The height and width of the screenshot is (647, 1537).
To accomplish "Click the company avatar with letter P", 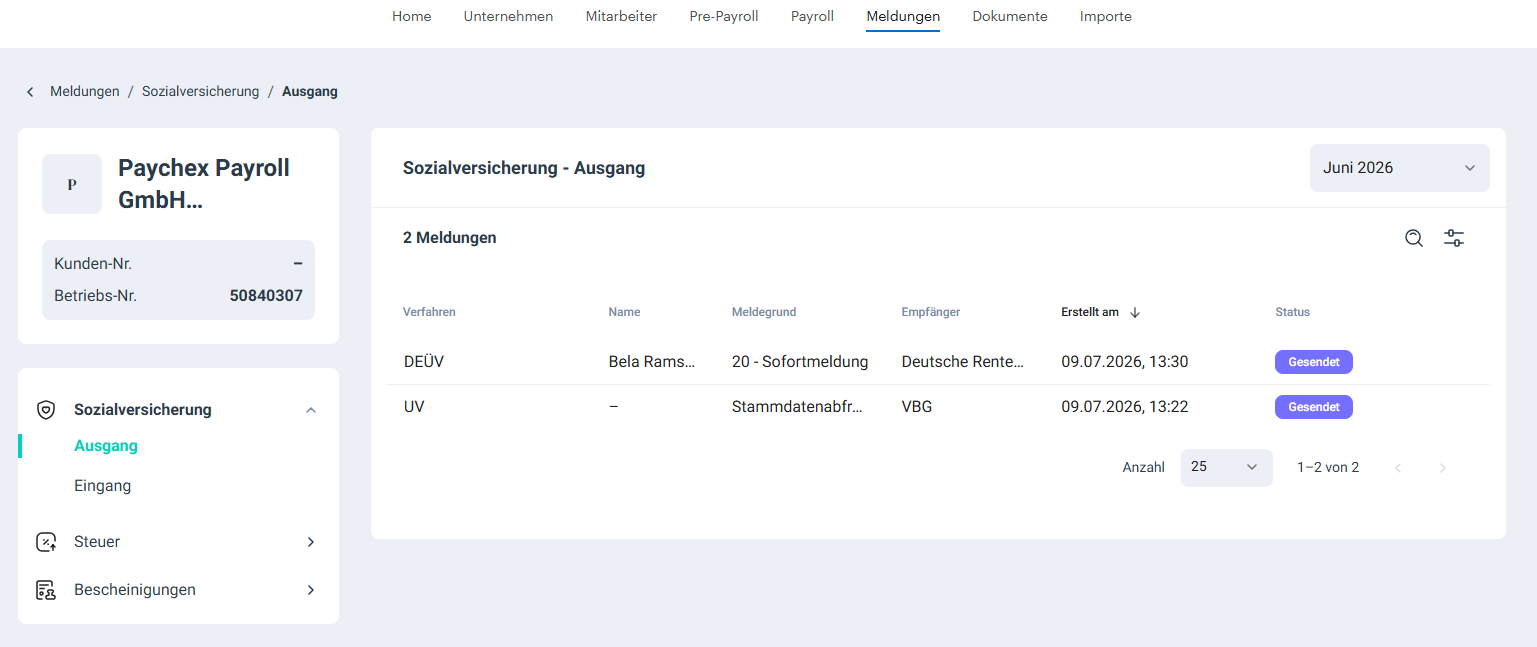I will pyautogui.click(x=72, y=184).
